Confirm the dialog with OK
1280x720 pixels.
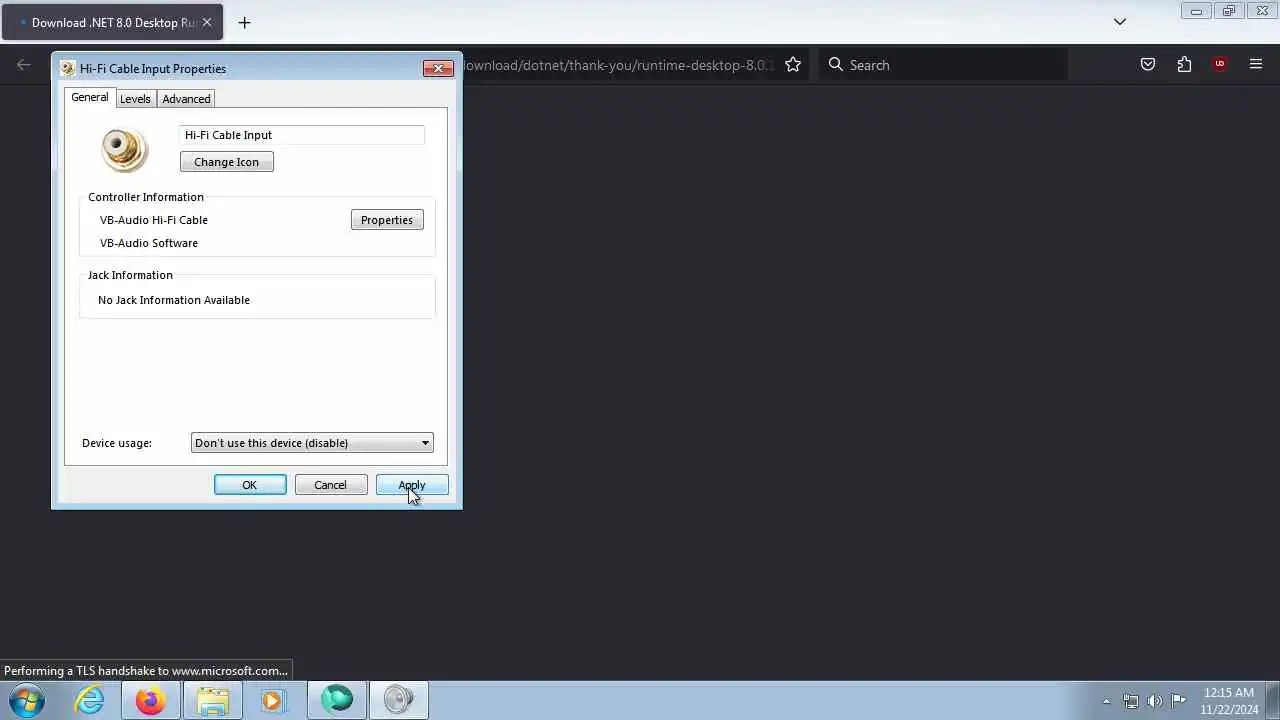click(250, 485)
